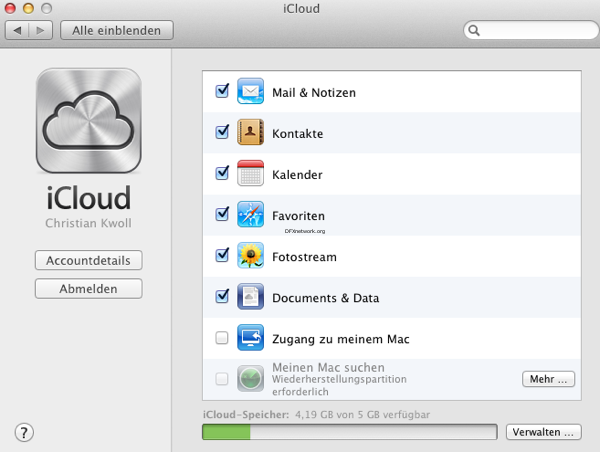Screen dimensions: 600x452
Task: Click the Kontakte label
Action: point(297,134)
